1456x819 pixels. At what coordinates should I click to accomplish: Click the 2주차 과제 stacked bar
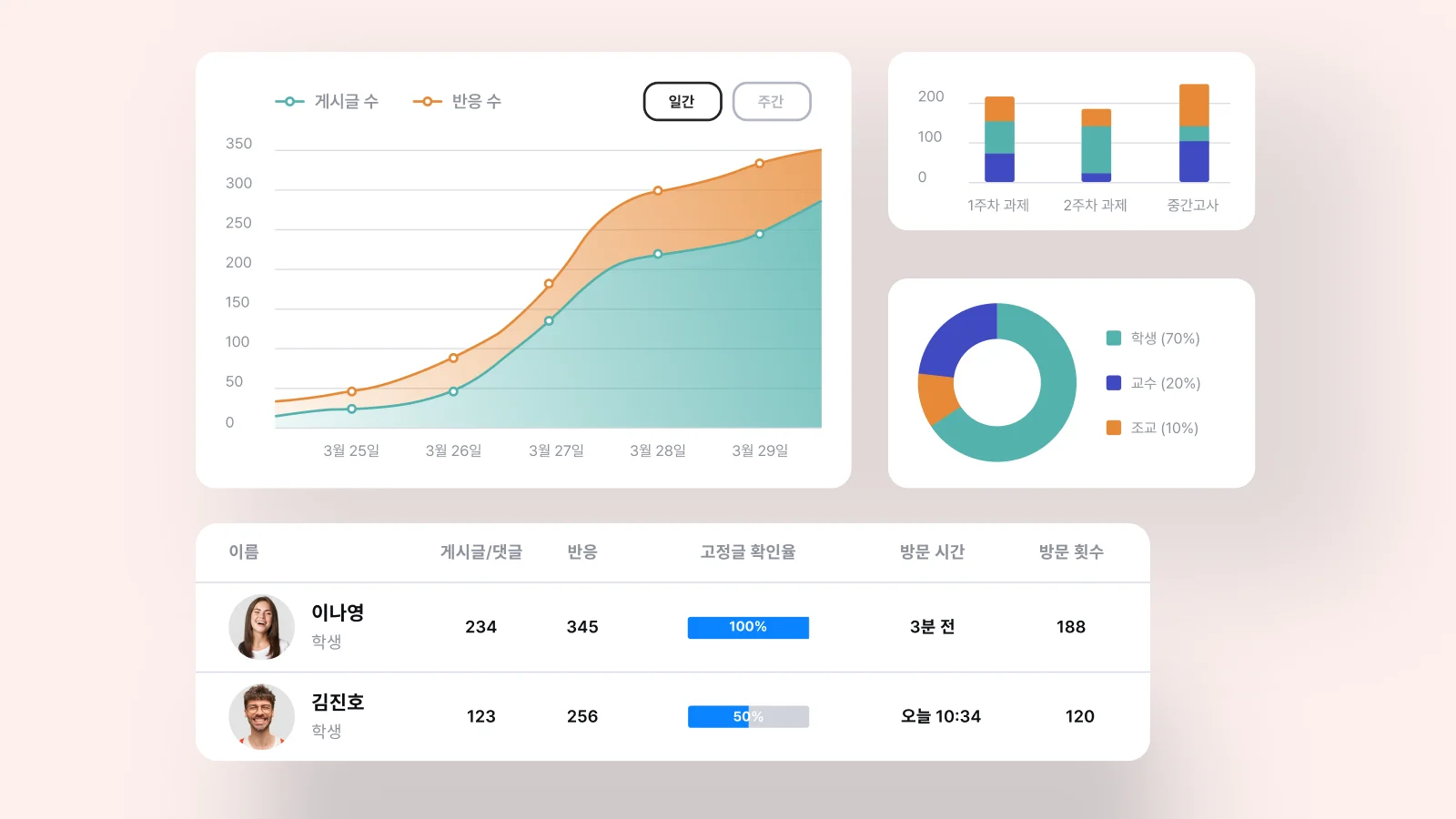(1097, 146)
